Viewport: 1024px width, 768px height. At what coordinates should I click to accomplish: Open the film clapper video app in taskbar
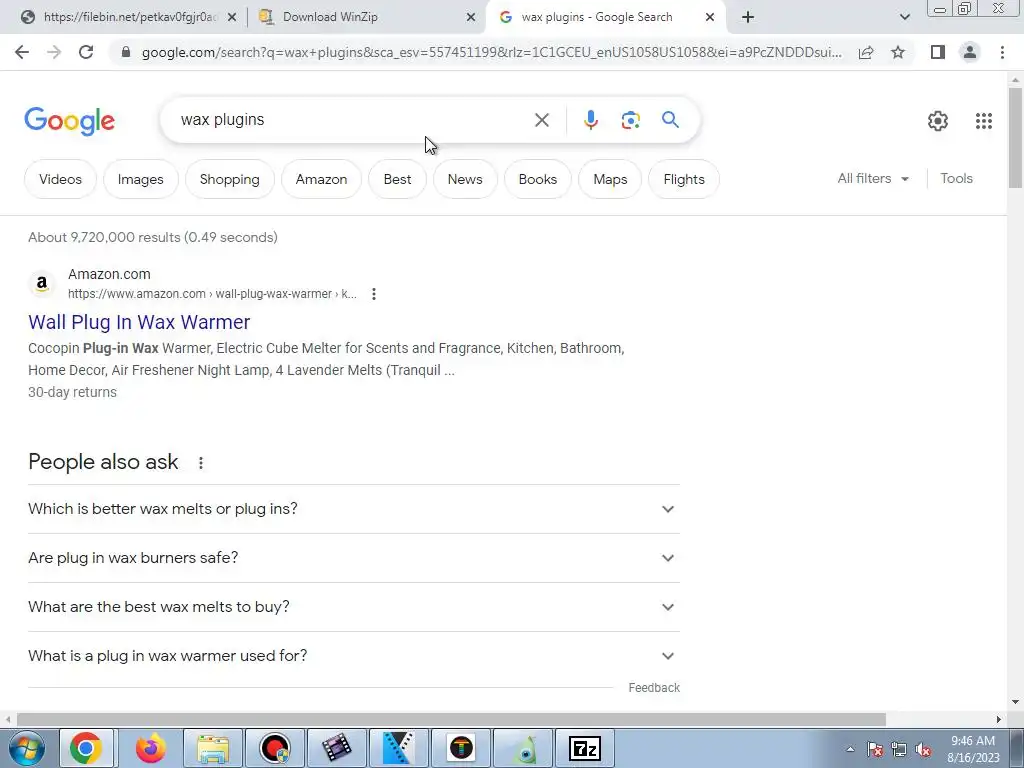click(337, 748)
